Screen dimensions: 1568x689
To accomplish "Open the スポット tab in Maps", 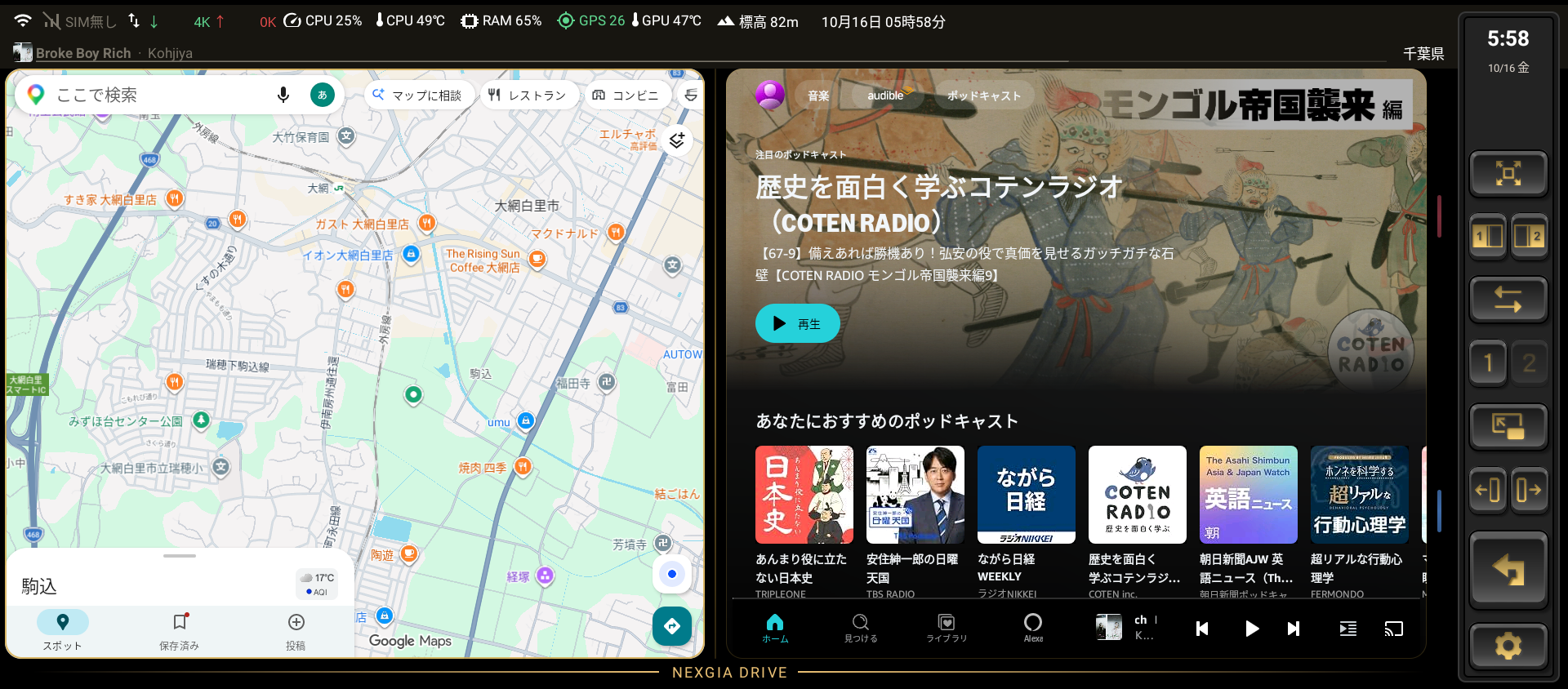I will pos(63,630).
